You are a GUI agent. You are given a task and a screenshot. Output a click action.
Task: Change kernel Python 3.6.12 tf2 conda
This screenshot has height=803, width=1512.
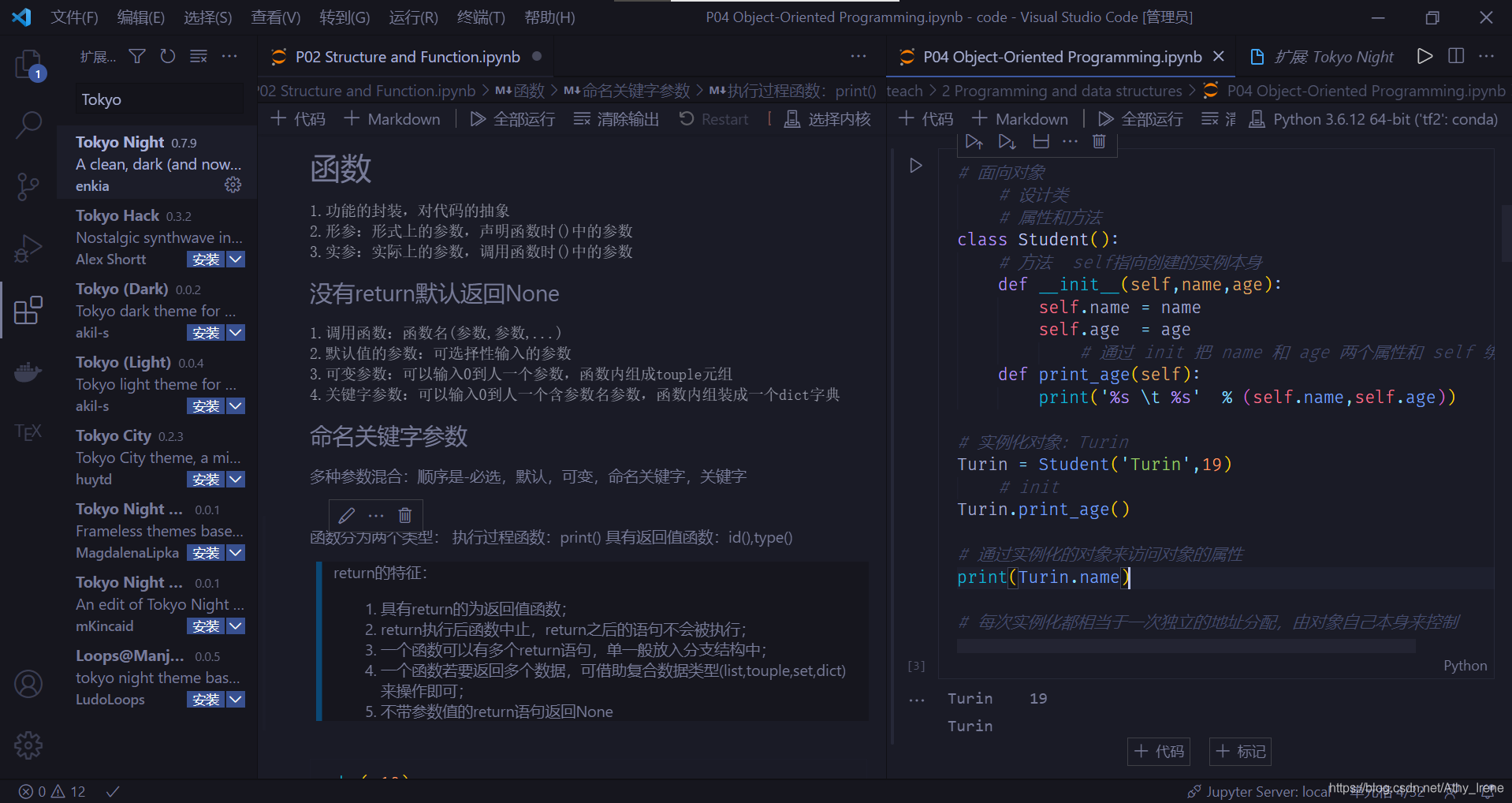coord(1373,119)
